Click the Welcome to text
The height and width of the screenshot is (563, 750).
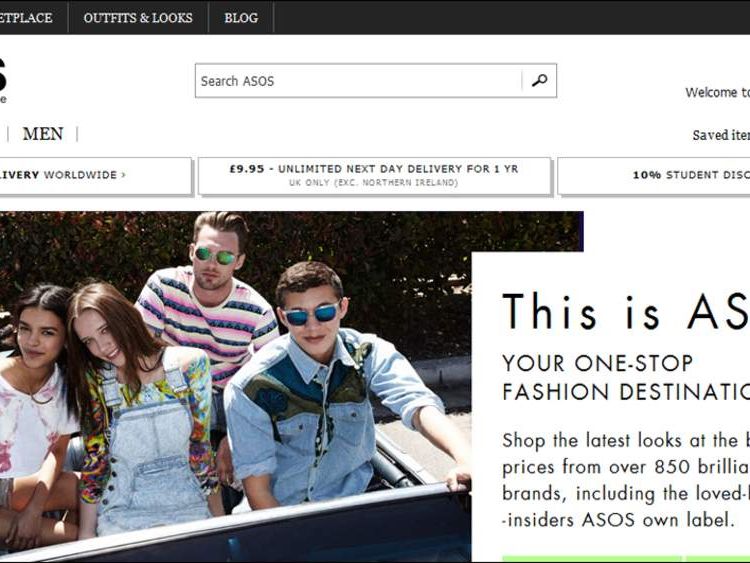click(717, 92)
